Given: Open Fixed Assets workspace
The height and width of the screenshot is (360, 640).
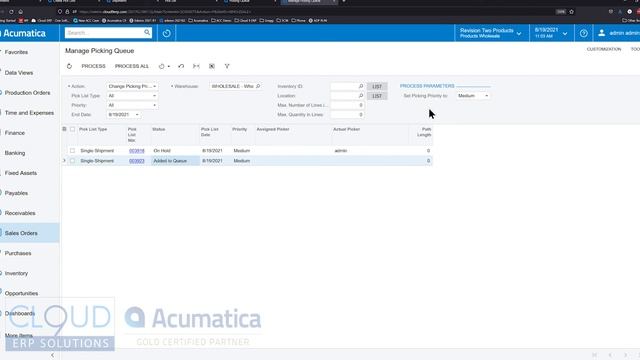Looking at the screenshot, I should tap(21, 173).
